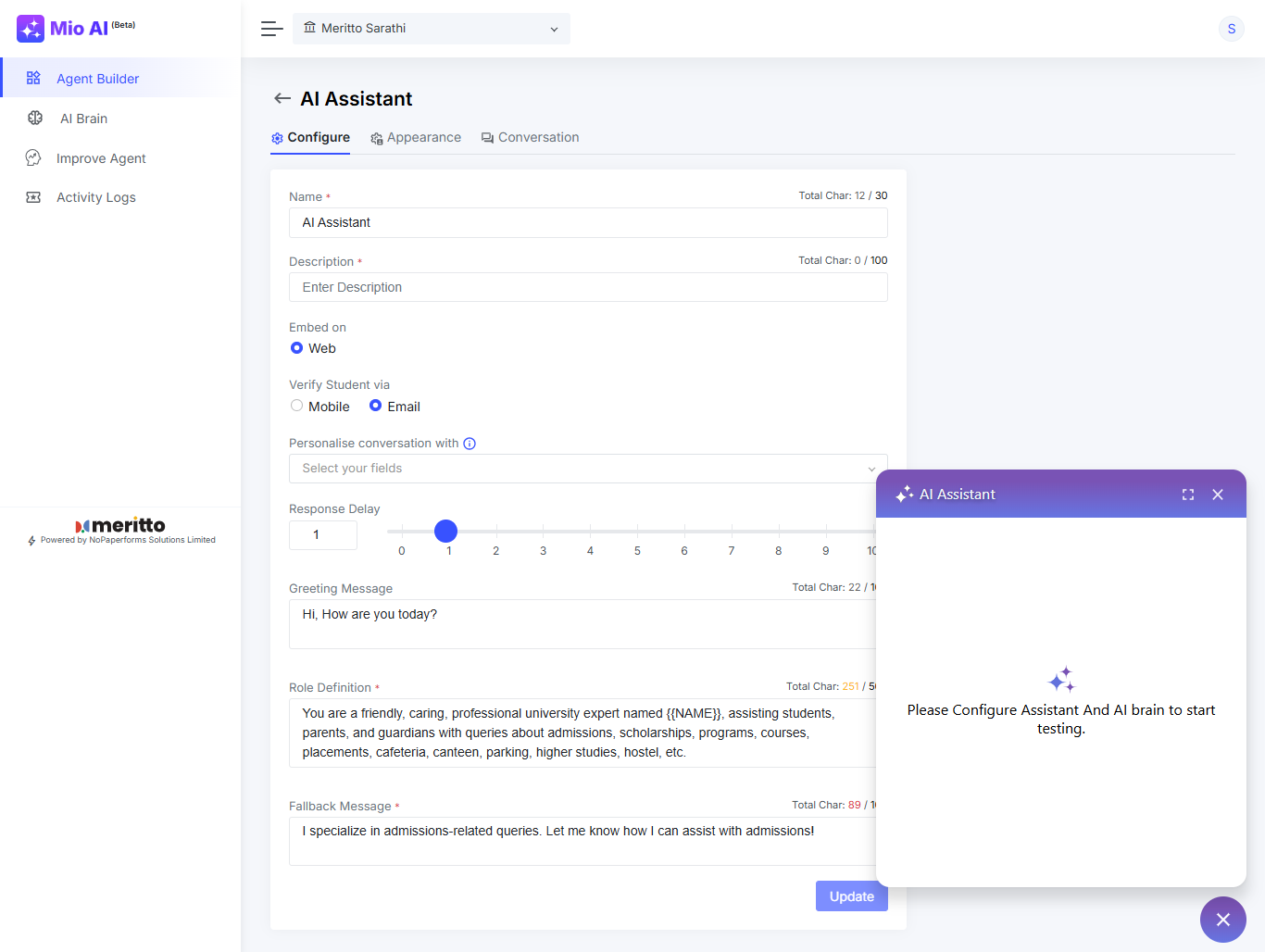Click the Agent Builder sidebar icon
1265x952 pixels.
pos(33,78)
